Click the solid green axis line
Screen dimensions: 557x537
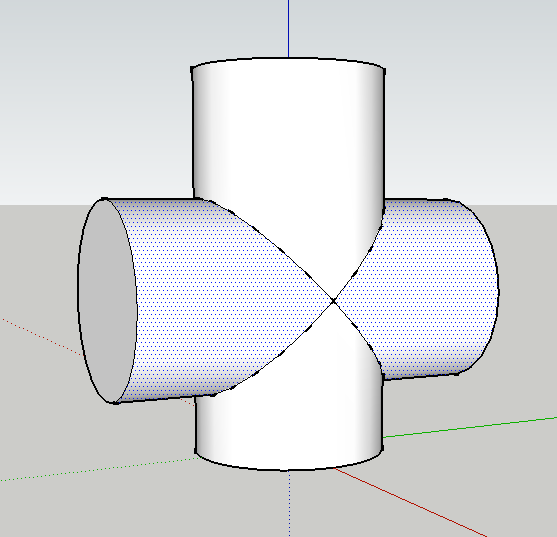click(470, 428)
